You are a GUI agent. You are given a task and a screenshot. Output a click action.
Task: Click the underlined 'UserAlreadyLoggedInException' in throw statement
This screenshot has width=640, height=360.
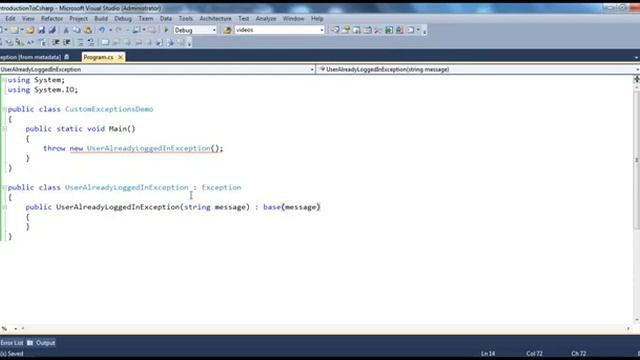[149, 148]
